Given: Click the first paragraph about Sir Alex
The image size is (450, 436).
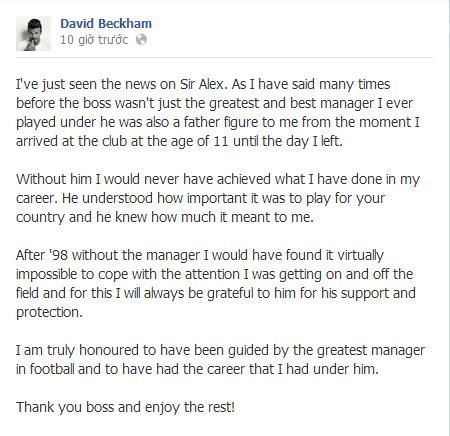Looking at the screenshot, I should pyautogui.click(x=218, y=113).
